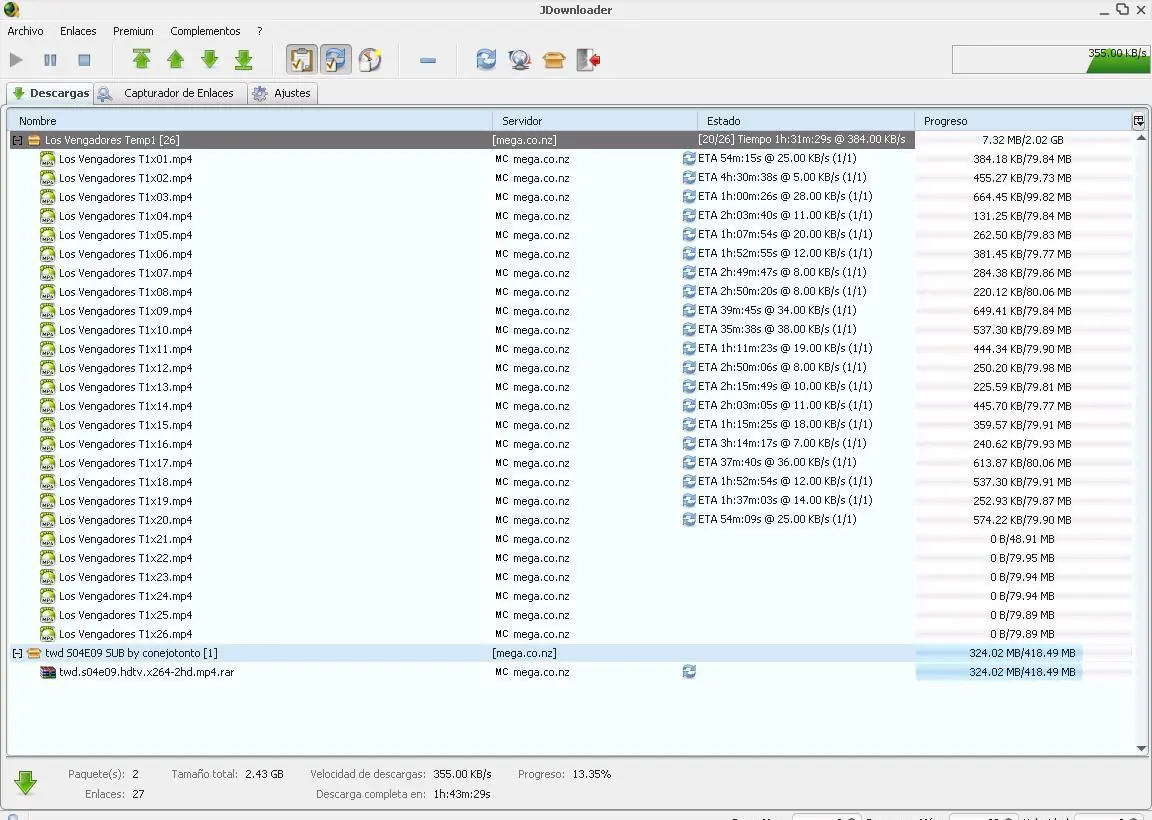Open the Archivo menu

[x=25, y=31]
